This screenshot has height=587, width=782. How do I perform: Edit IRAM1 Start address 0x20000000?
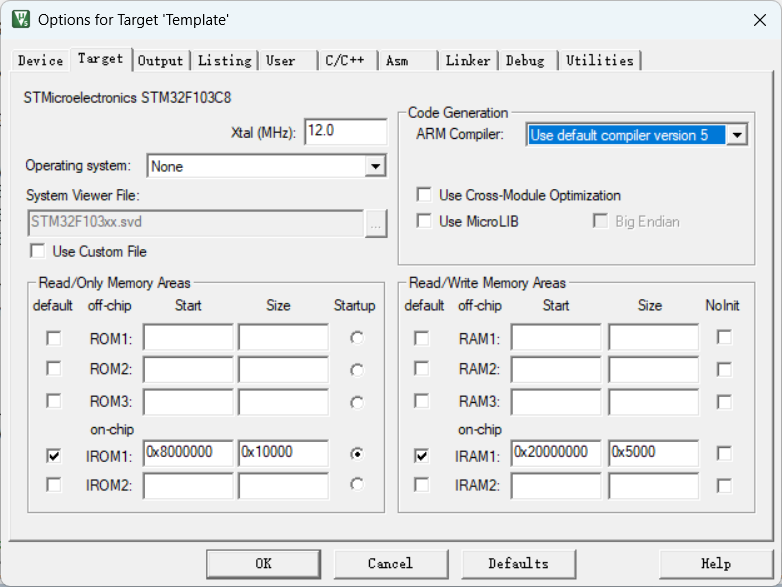click(x=556, y=453)
